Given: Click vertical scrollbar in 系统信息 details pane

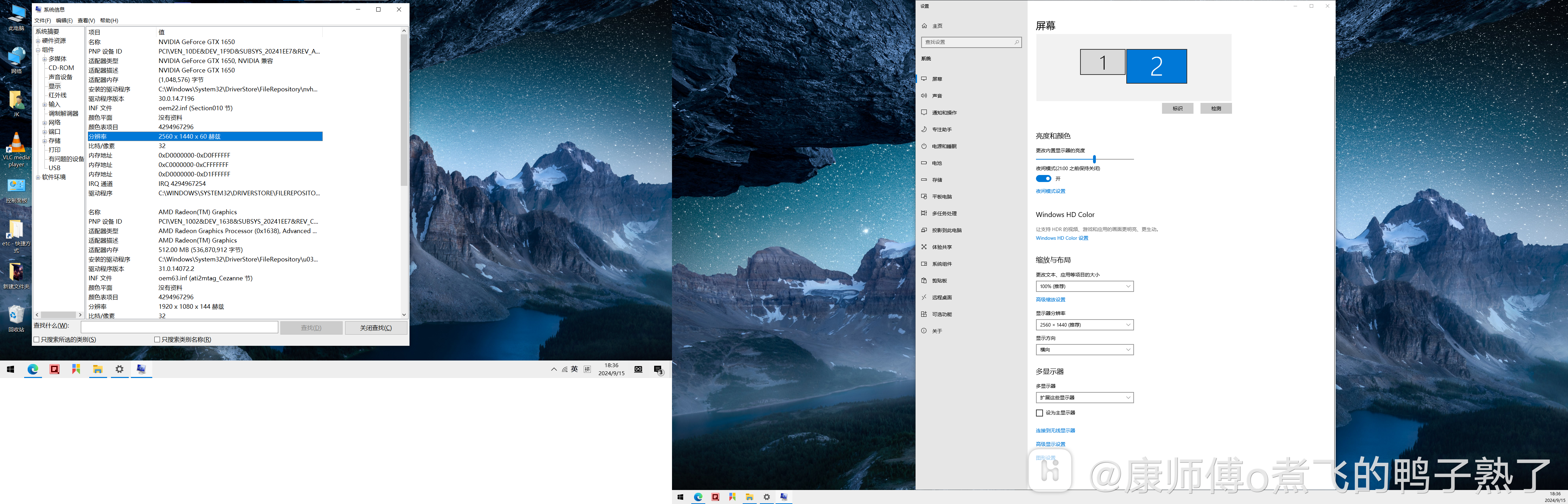Looking at the screenshot, I should click(x=404, y=110).
